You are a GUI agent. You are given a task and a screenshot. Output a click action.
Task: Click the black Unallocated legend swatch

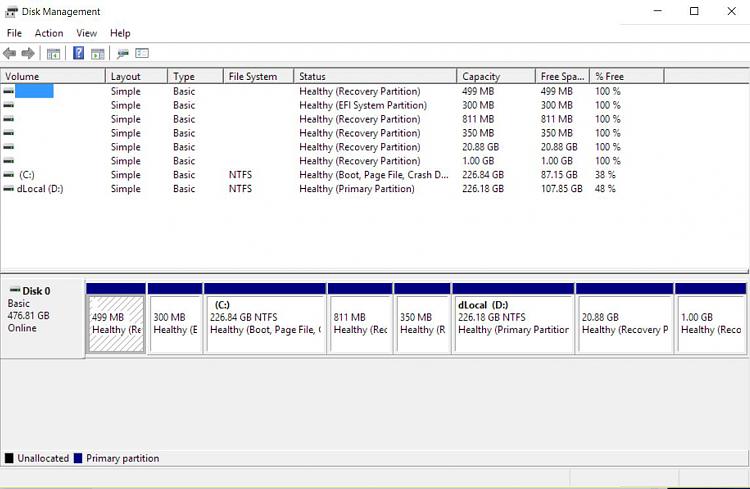(9, 458)
